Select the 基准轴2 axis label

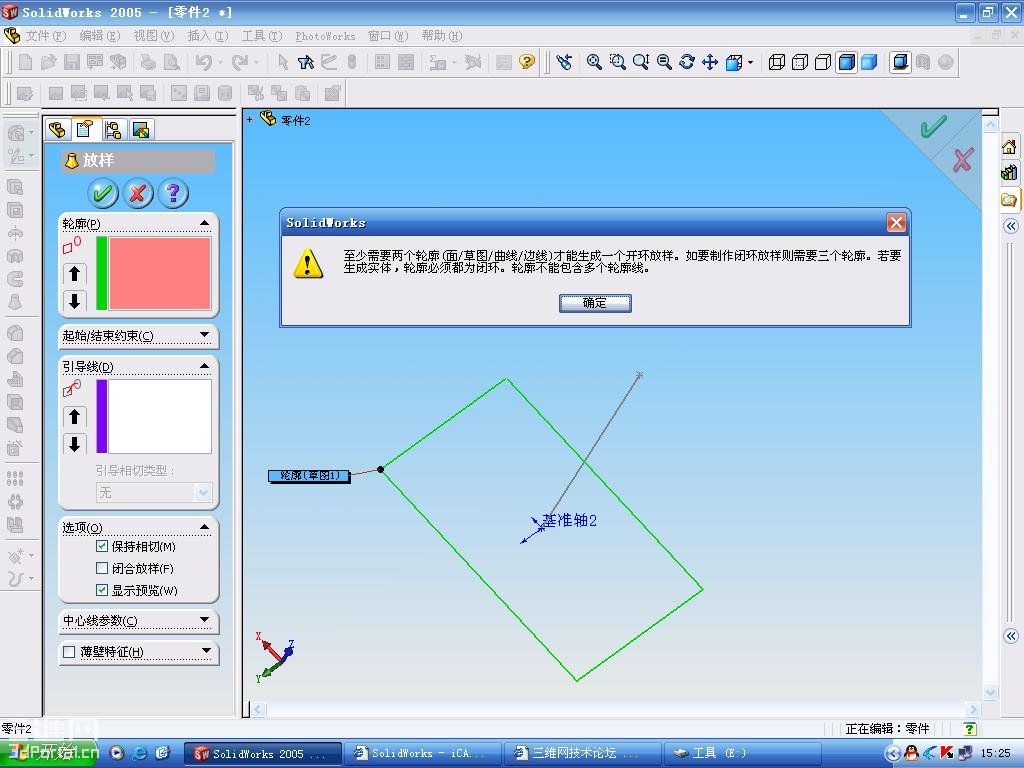coord(569,520)
